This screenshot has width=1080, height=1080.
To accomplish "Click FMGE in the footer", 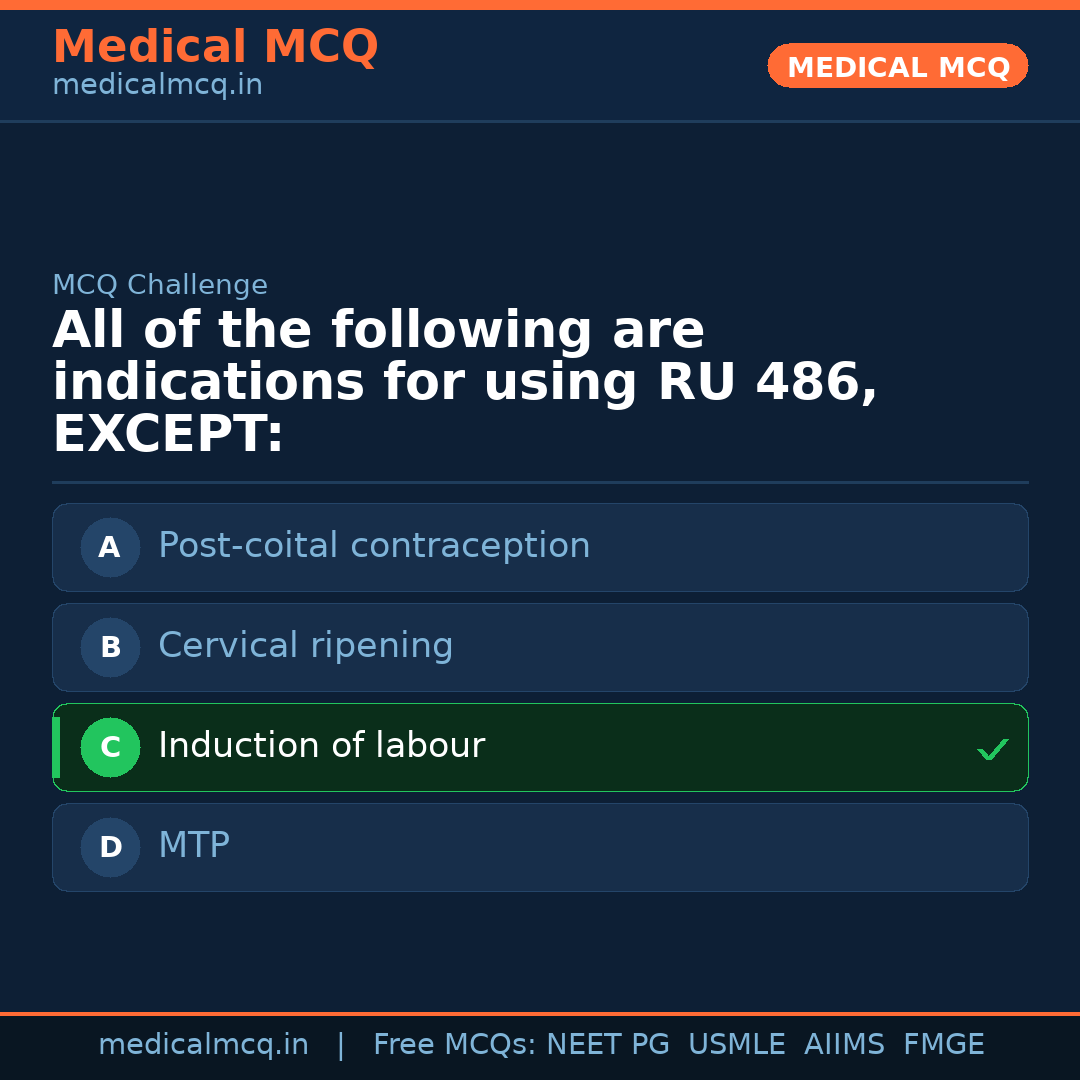I will (943, 1045).
